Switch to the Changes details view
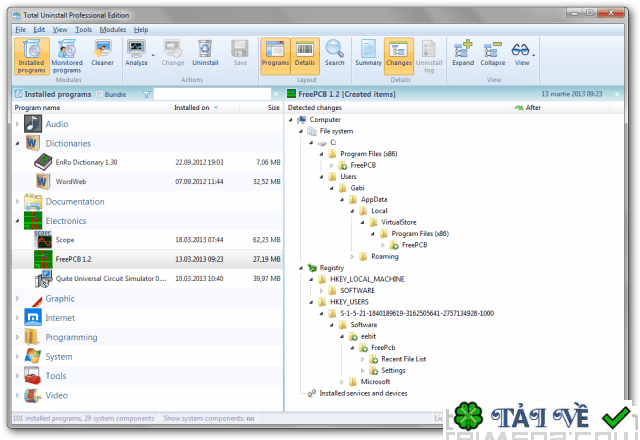The image size is (640, 440). (x=399, y=56)
